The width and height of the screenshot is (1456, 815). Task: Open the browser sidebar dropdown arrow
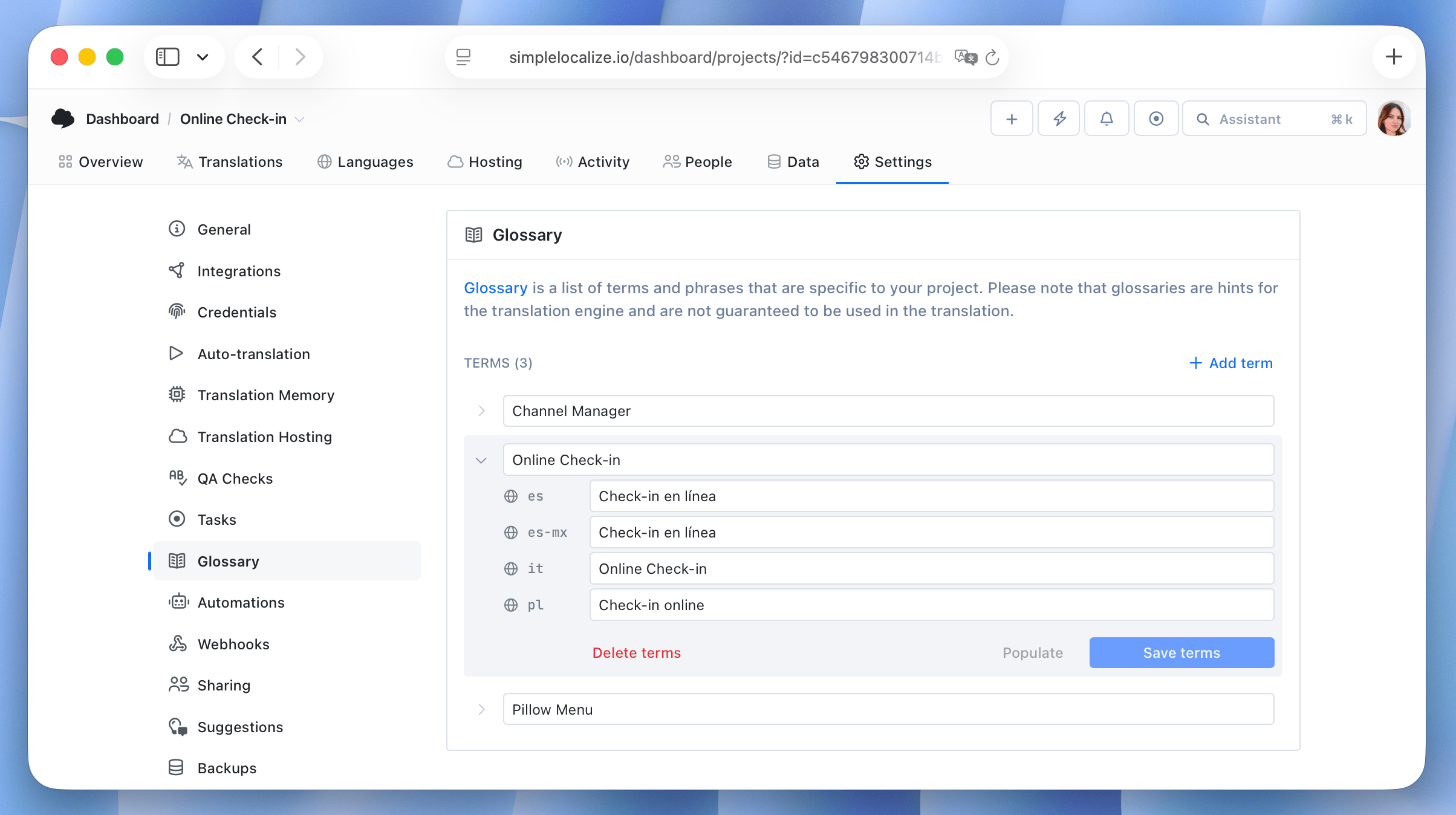click(203, 57)
